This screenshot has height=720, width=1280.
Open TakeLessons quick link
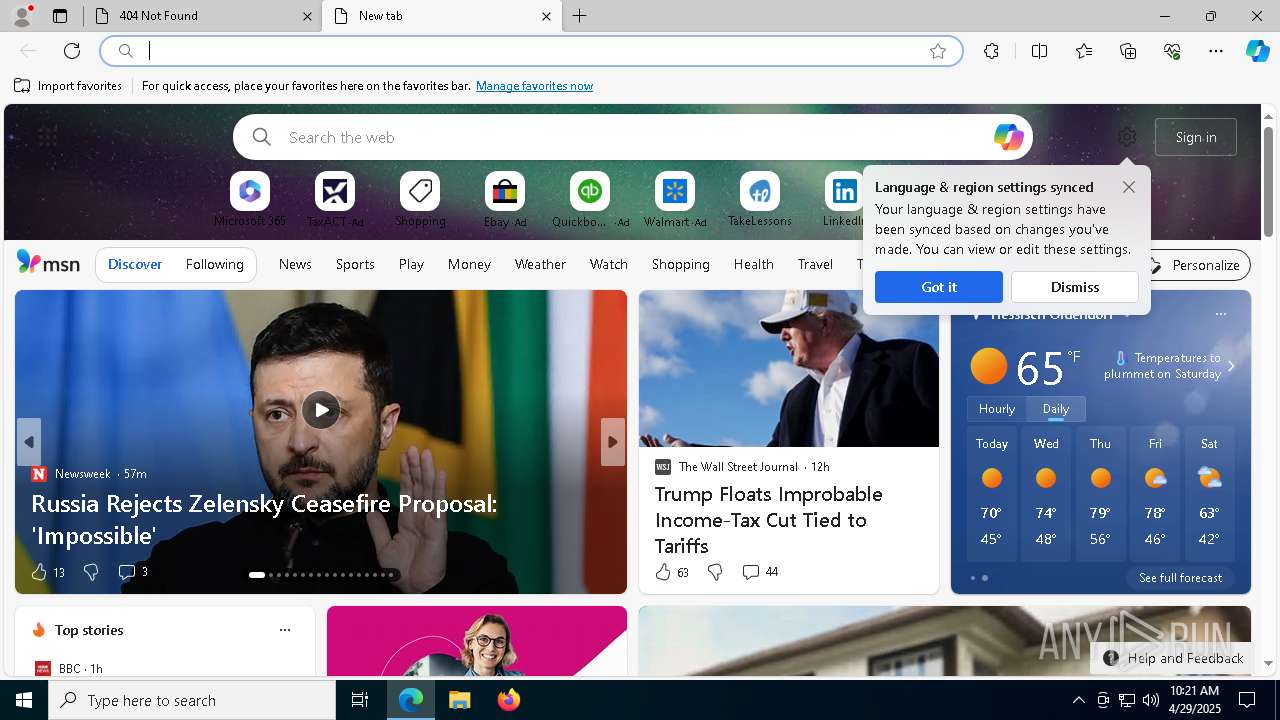pyautogui.click(x=760, y=200)
